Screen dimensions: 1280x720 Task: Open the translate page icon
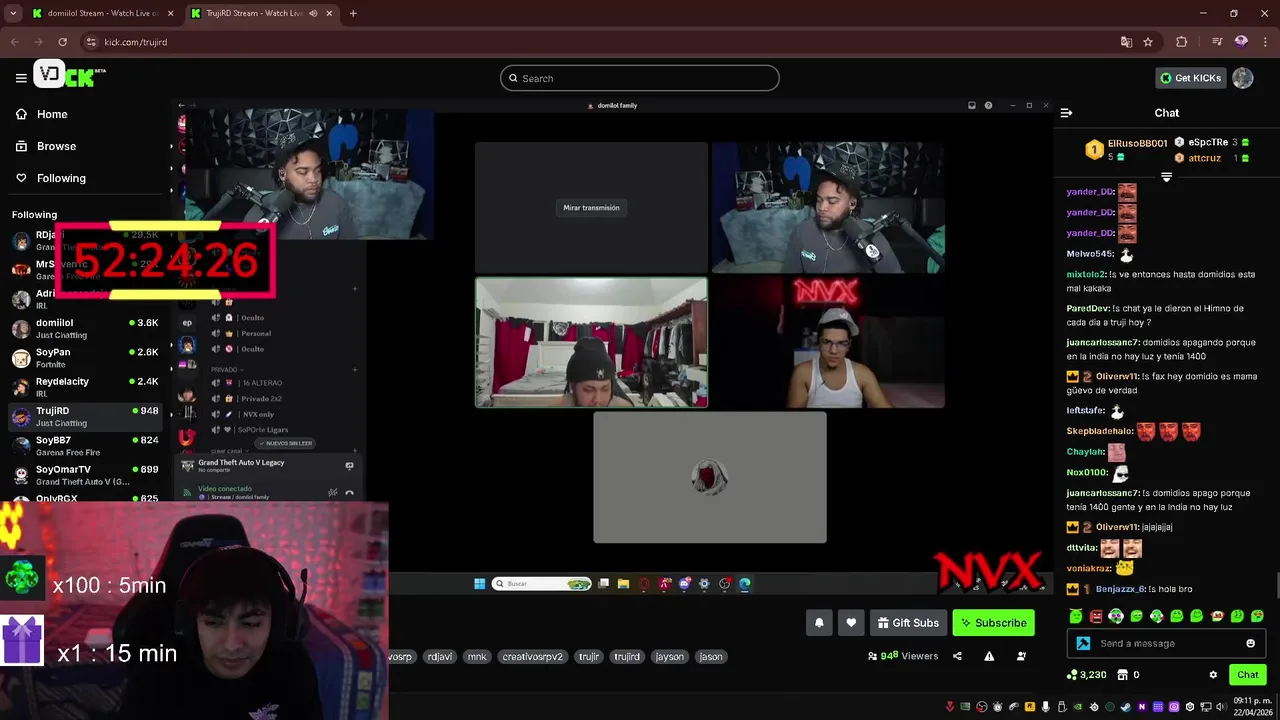(x=1126, y=42)
